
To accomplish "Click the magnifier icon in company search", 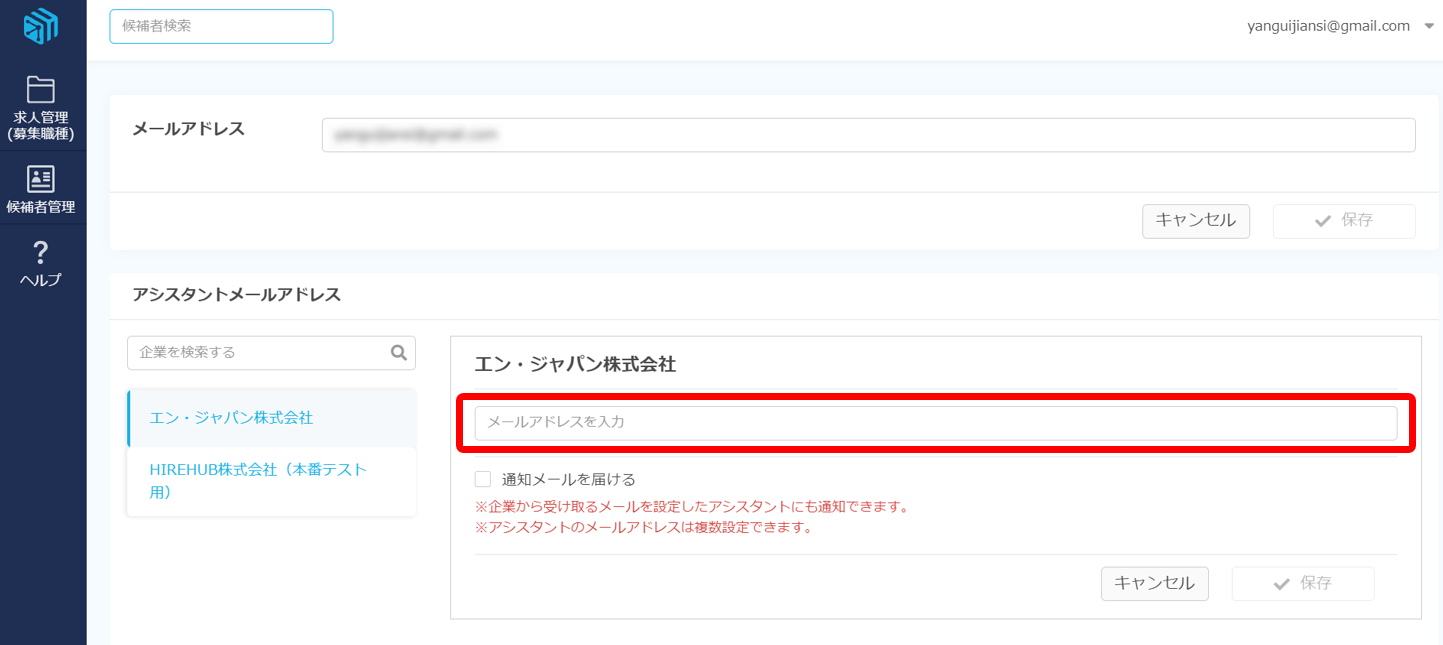I will point(398,352).
